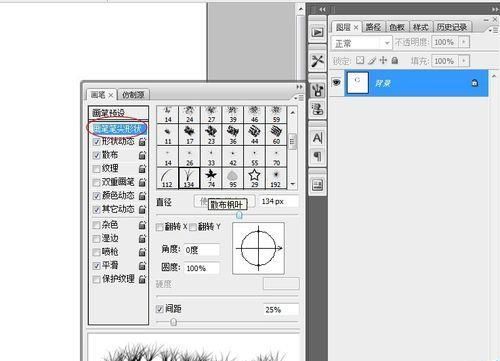Switch to the 路径 tab
This screenshot has width=500, height=361.
373,27
